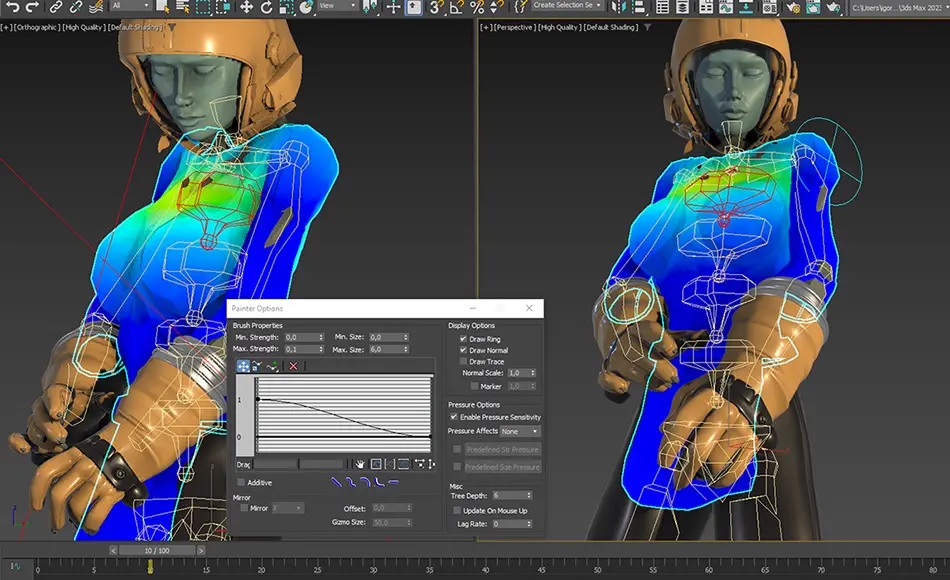950x580 pixels.
Task: Click the Redo arrow icon
Action: coord(32,7)
